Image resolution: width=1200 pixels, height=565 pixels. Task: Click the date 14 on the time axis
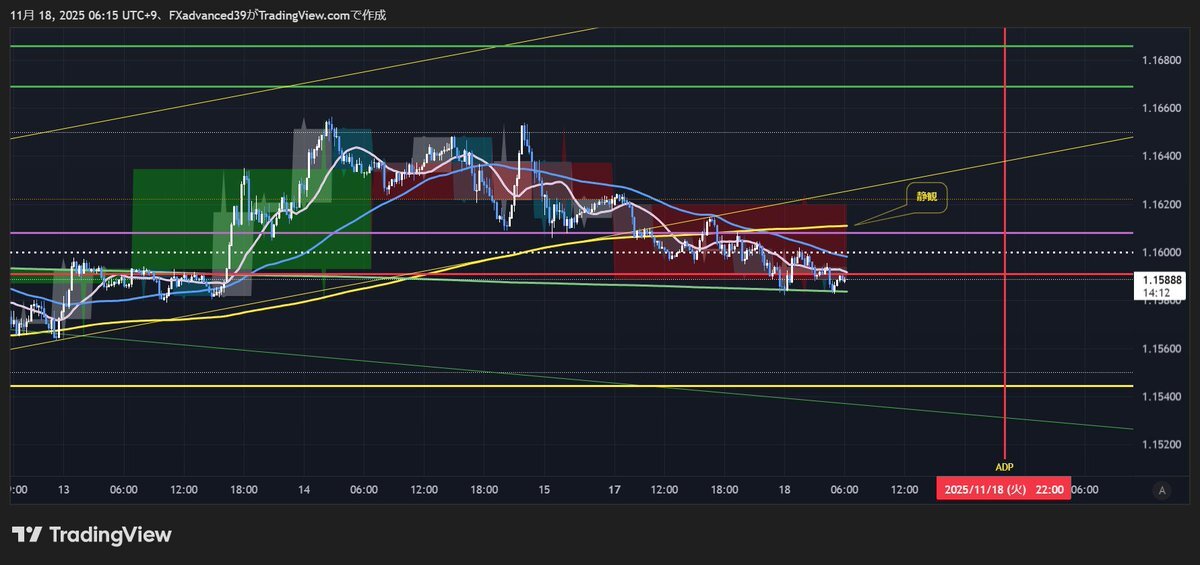coord(304,490)
